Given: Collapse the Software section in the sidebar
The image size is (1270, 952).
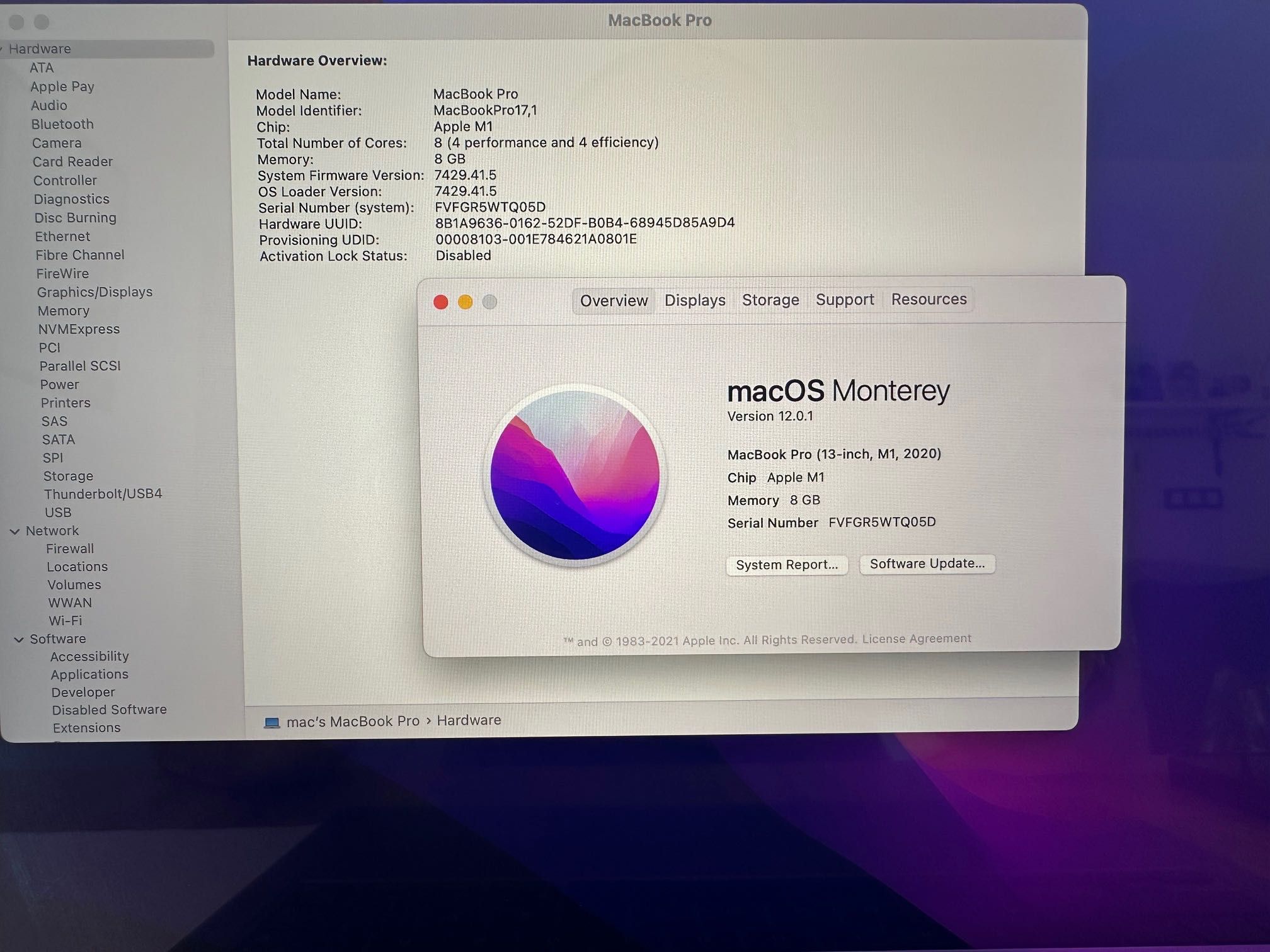Looking at the screenshot, I should [x=19, y=639].
